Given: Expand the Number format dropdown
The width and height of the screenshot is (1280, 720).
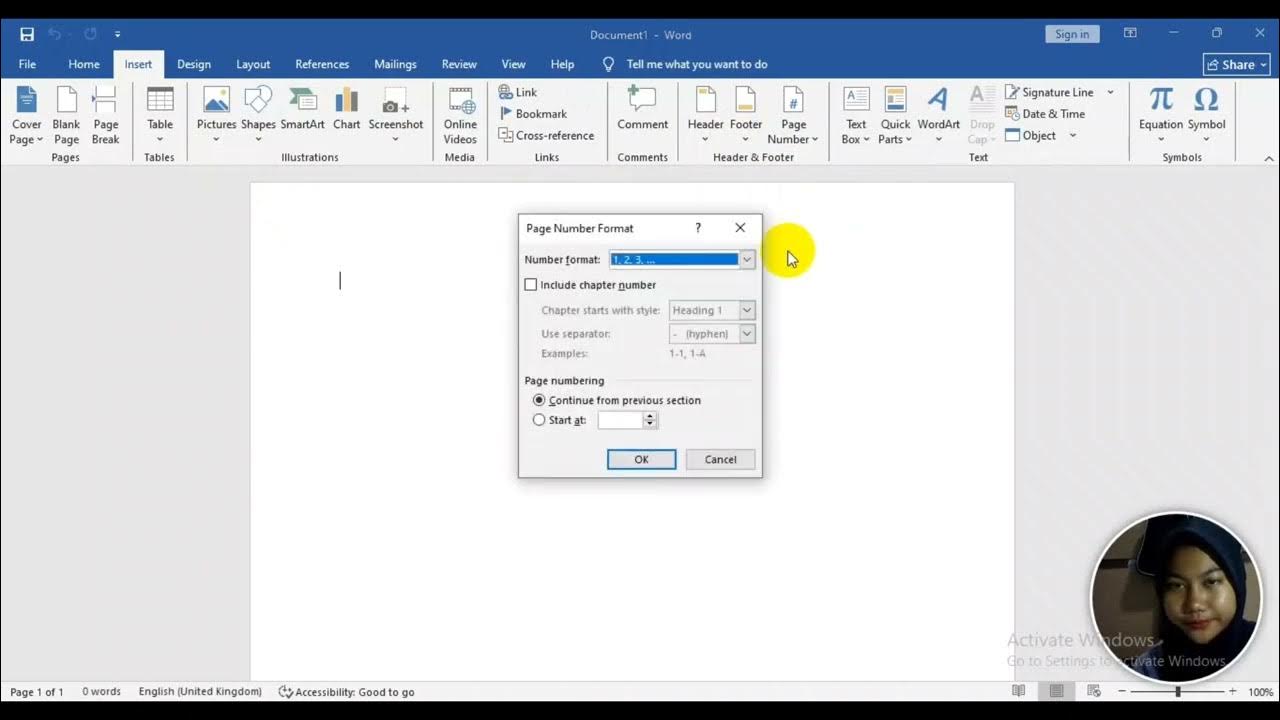Looking at the screenshot, I should click(x=746, y=260).
